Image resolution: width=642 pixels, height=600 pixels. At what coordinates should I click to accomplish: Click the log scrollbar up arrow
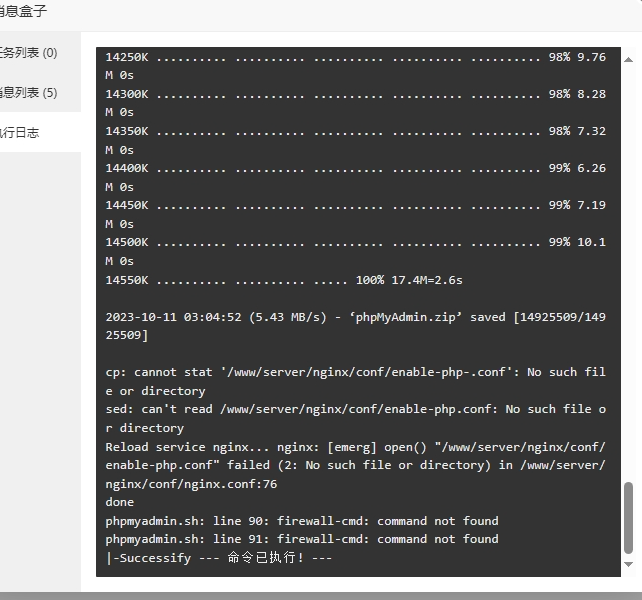628,60
